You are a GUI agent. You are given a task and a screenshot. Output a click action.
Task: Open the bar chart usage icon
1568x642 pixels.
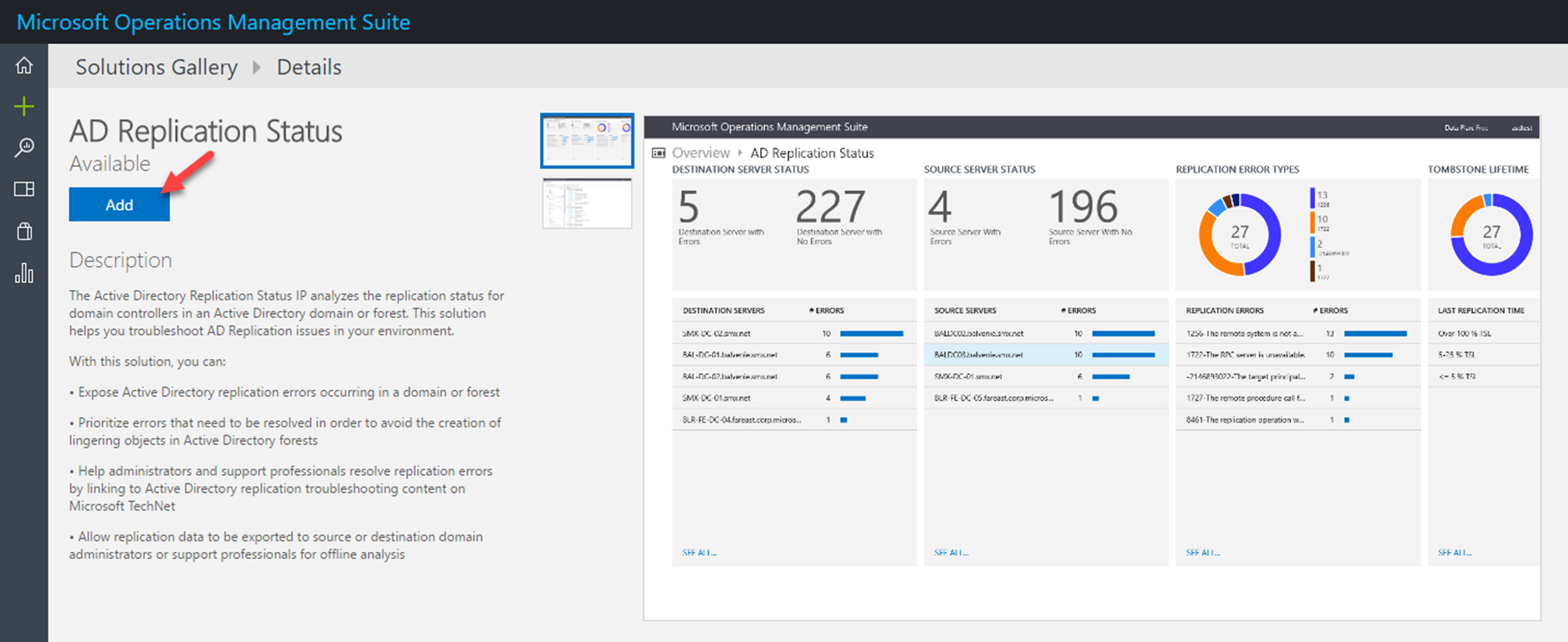(24, 273)
